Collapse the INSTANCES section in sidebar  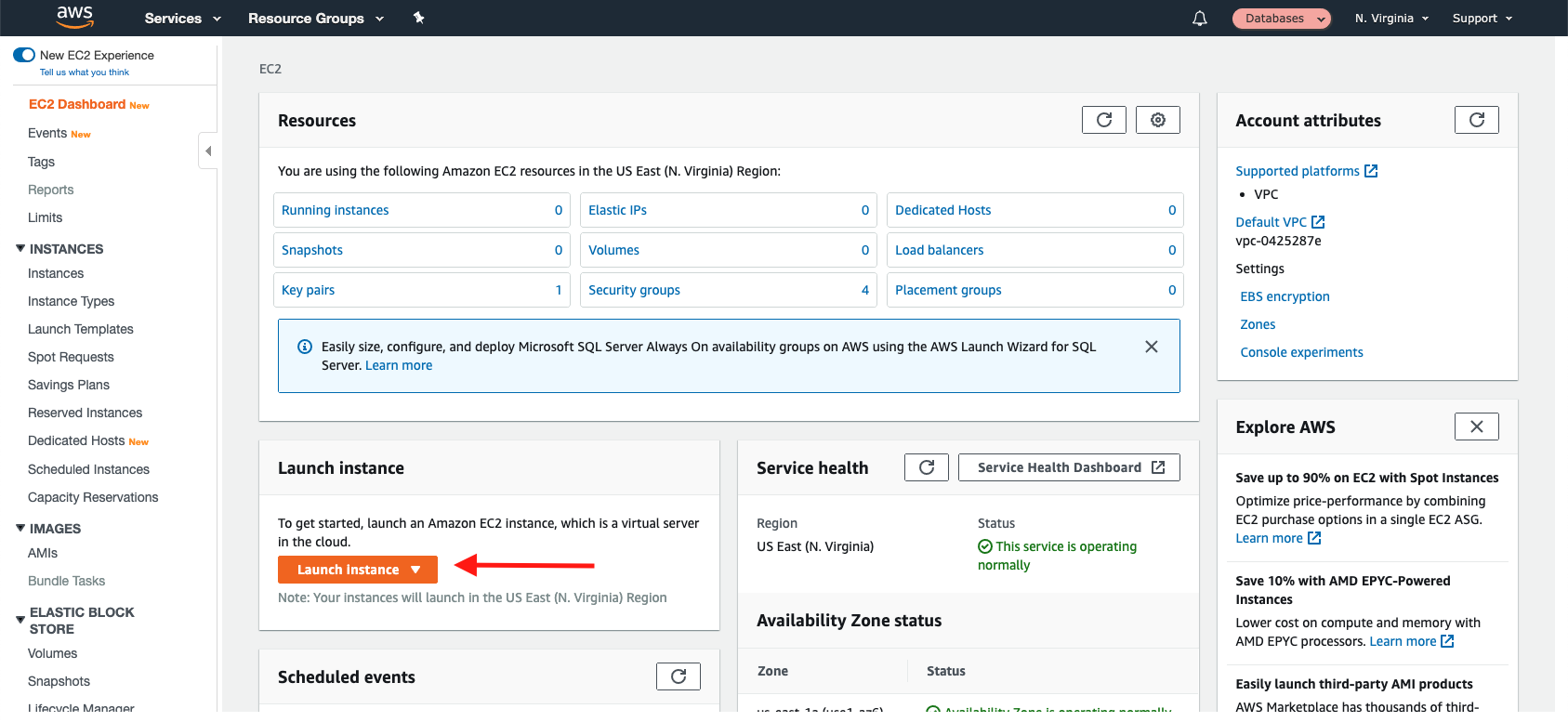20,248
